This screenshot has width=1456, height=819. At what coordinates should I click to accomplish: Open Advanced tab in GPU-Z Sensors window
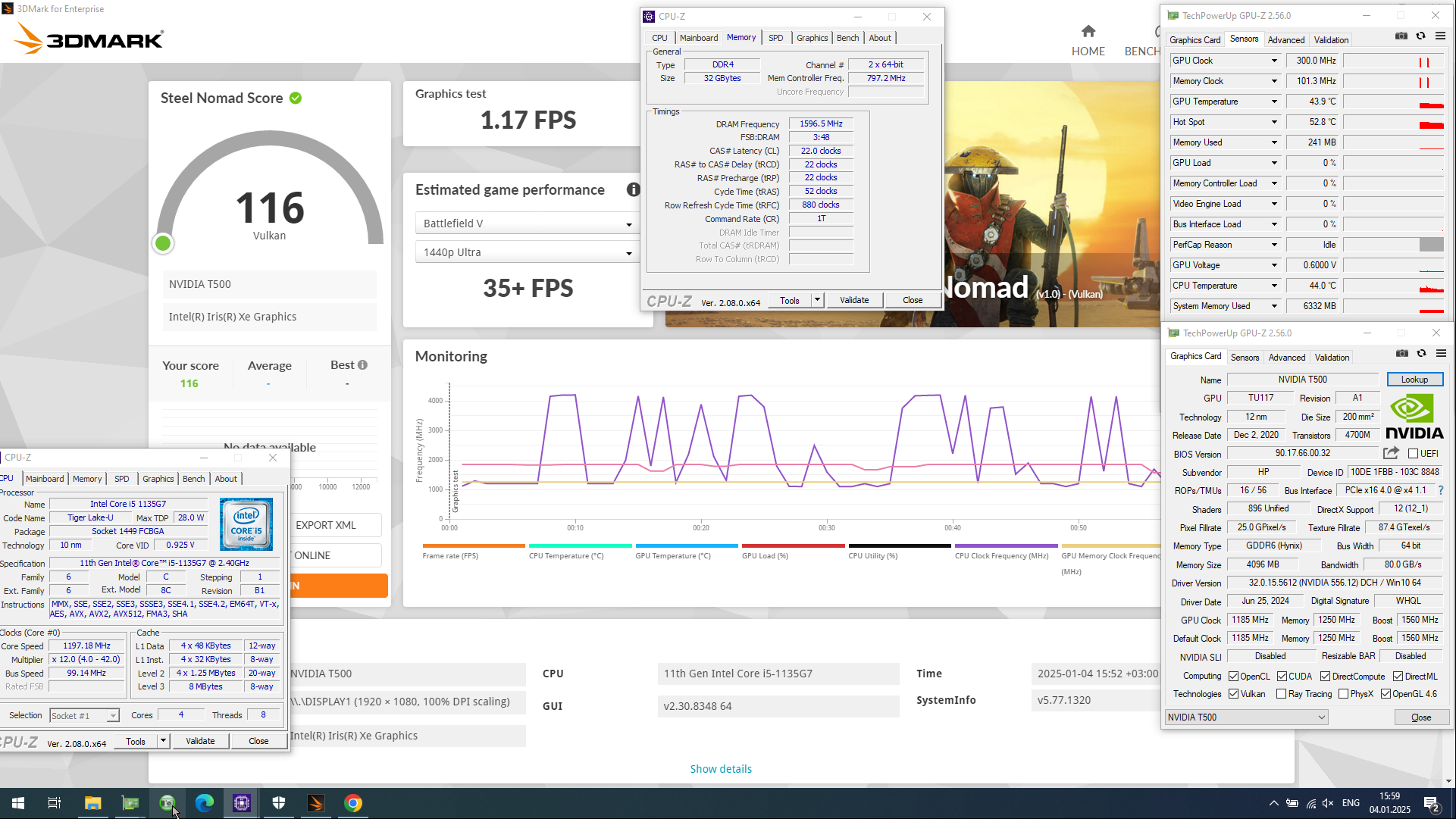(1286, 40)
